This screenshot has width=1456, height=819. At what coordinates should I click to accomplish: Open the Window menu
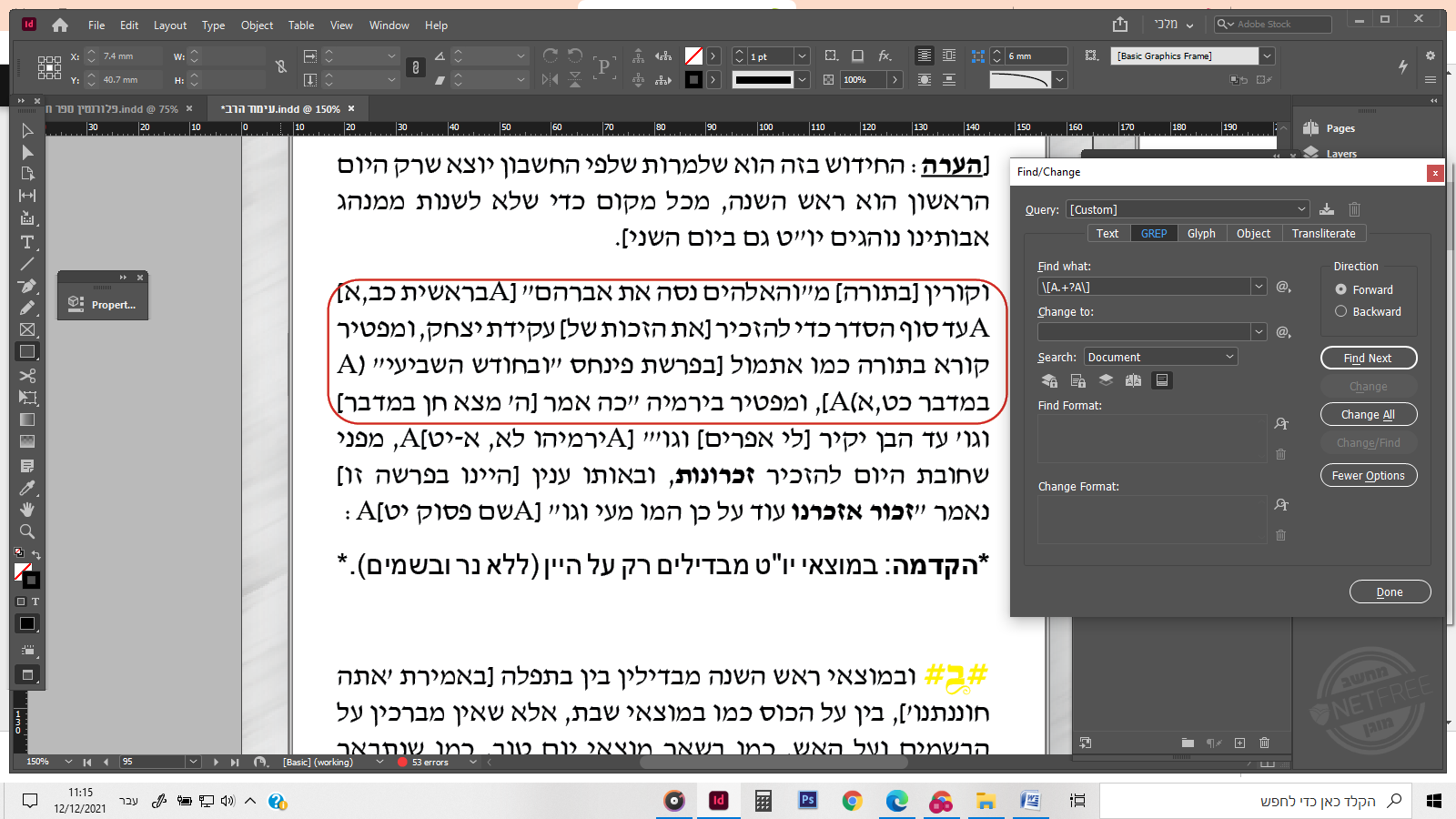(x=389, y=25)
